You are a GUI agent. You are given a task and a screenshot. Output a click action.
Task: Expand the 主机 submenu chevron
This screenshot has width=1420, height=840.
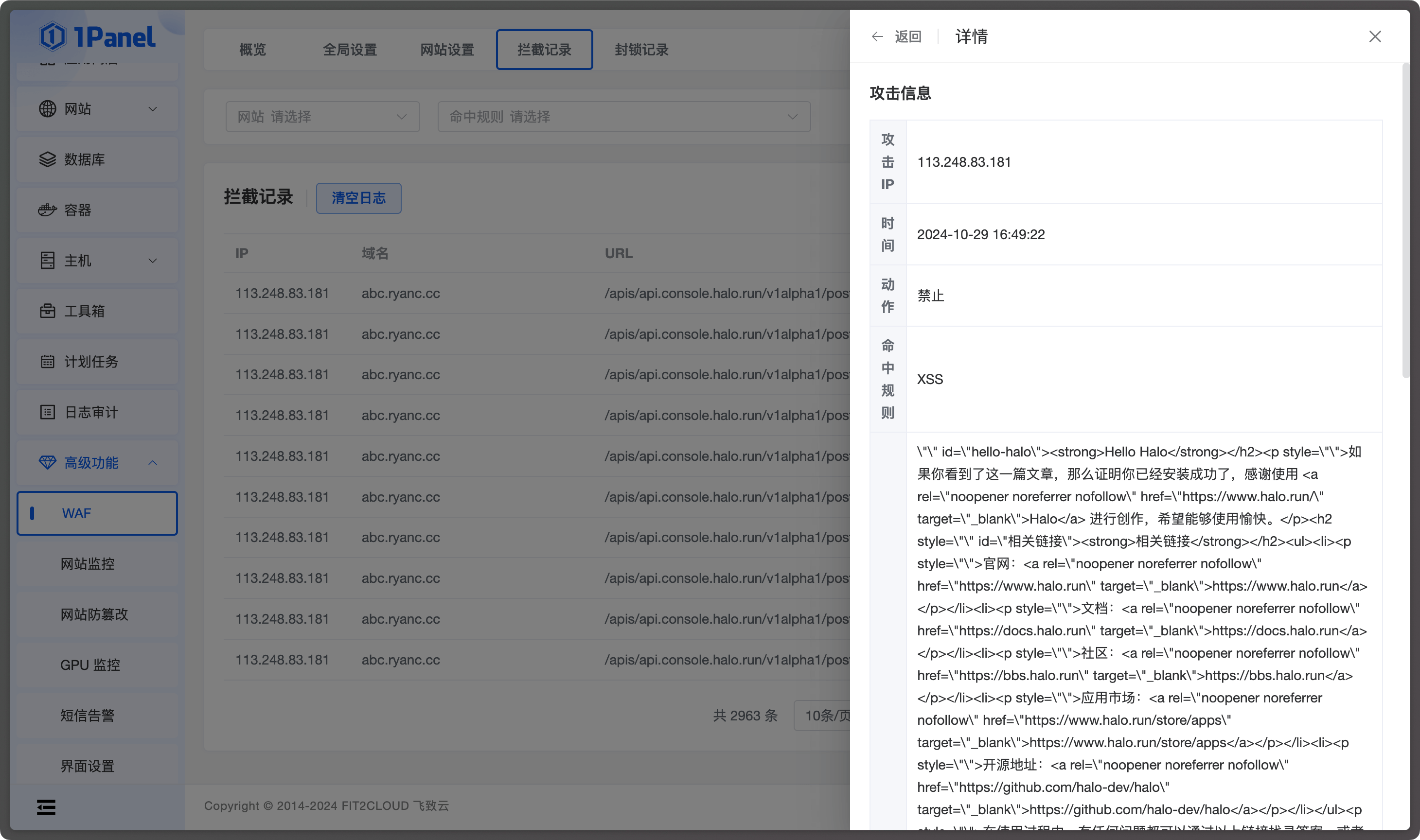tap(152, 261)
